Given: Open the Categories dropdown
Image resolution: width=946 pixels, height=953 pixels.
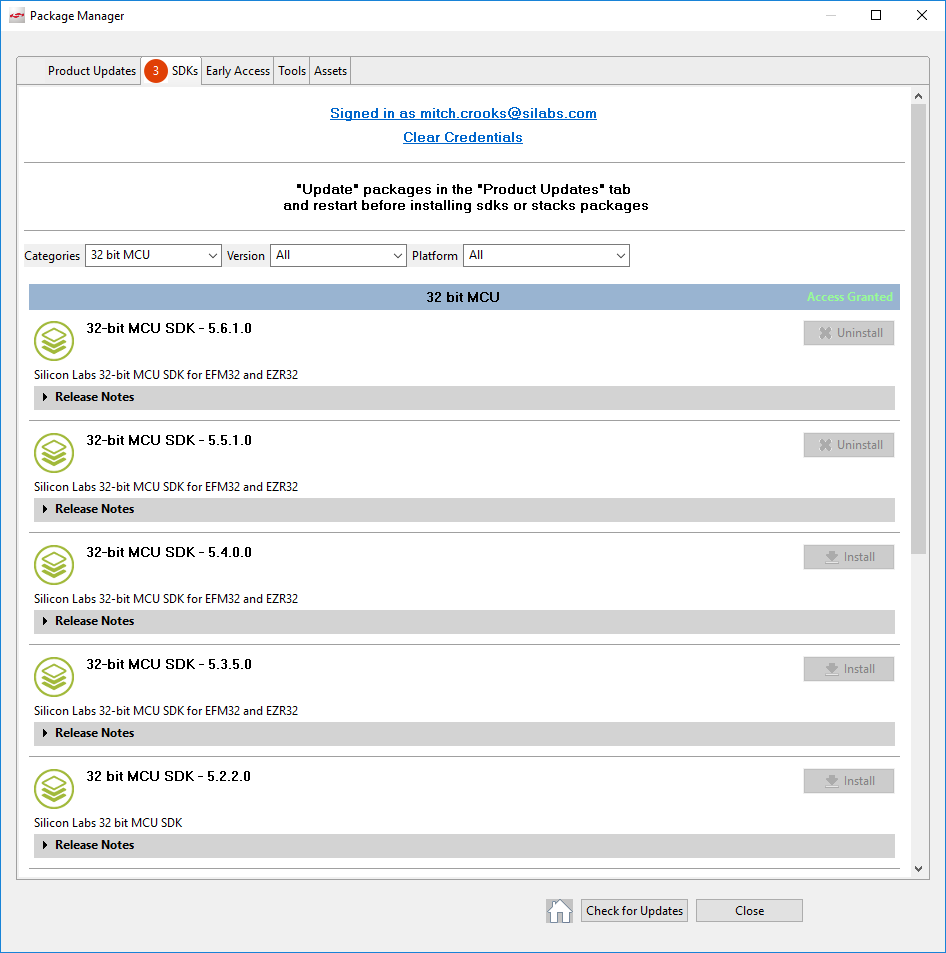Looking at the screenshot, I should coord(153,255).
